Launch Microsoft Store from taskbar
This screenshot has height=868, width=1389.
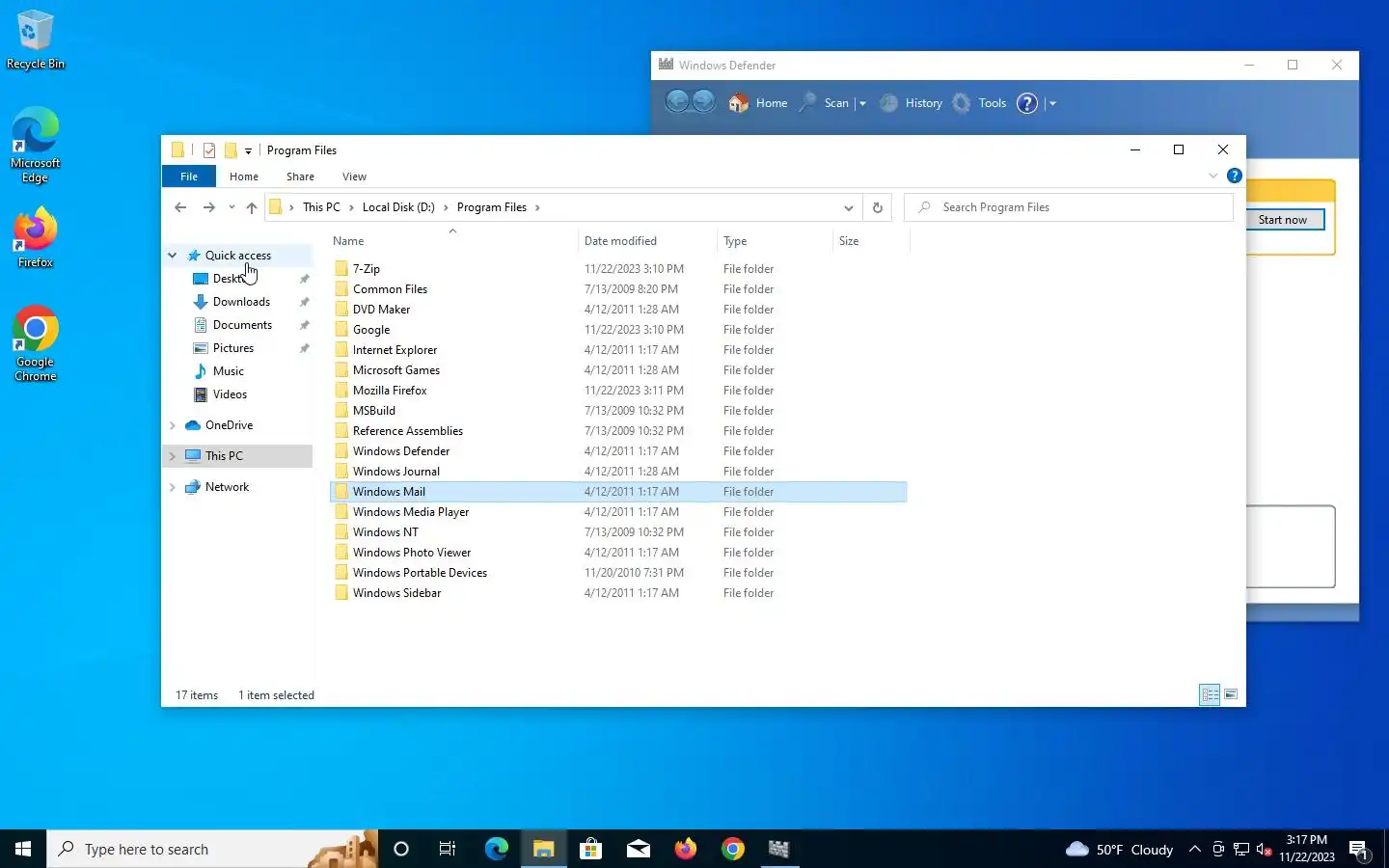click(x=590, y=849)
